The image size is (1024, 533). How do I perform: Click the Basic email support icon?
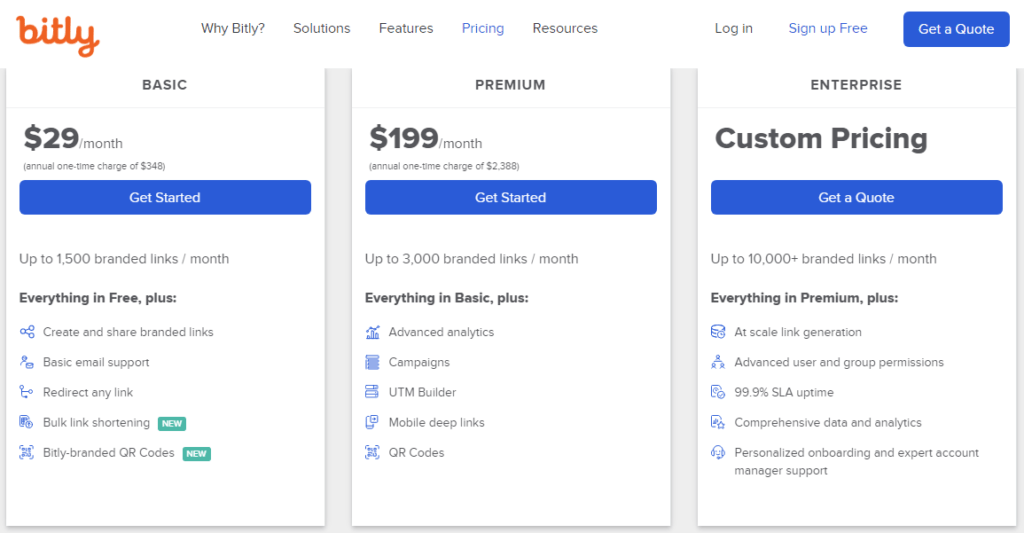pos(27,362)
